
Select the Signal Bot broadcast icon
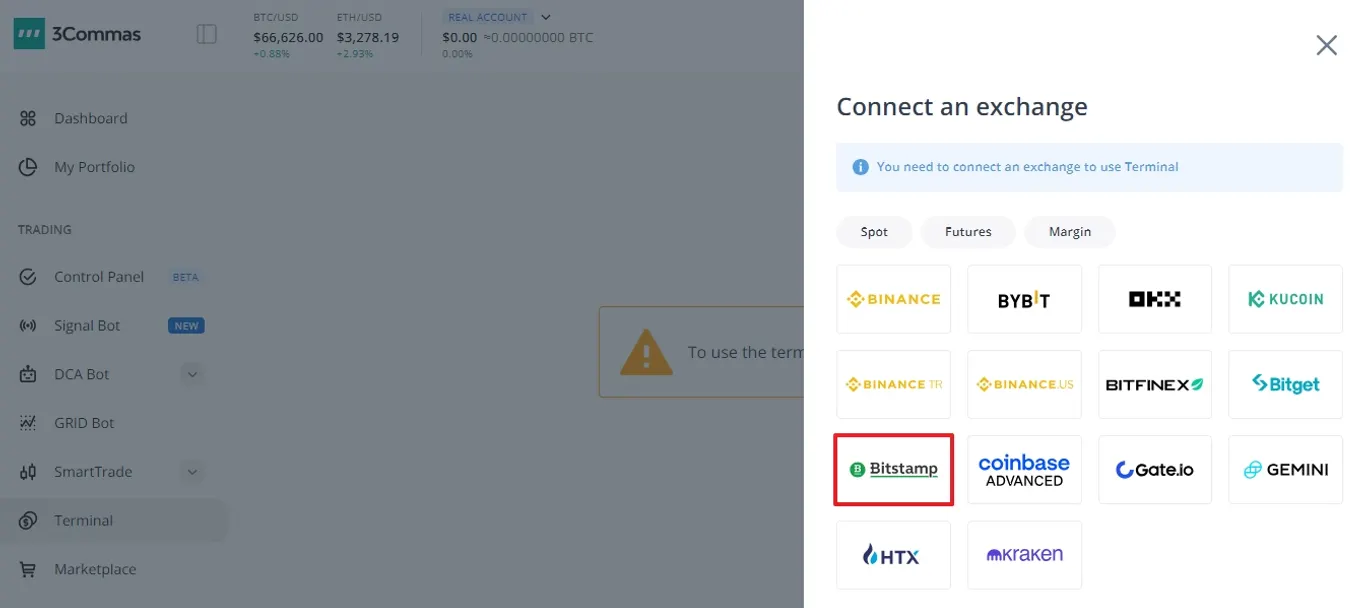point(28,326)
